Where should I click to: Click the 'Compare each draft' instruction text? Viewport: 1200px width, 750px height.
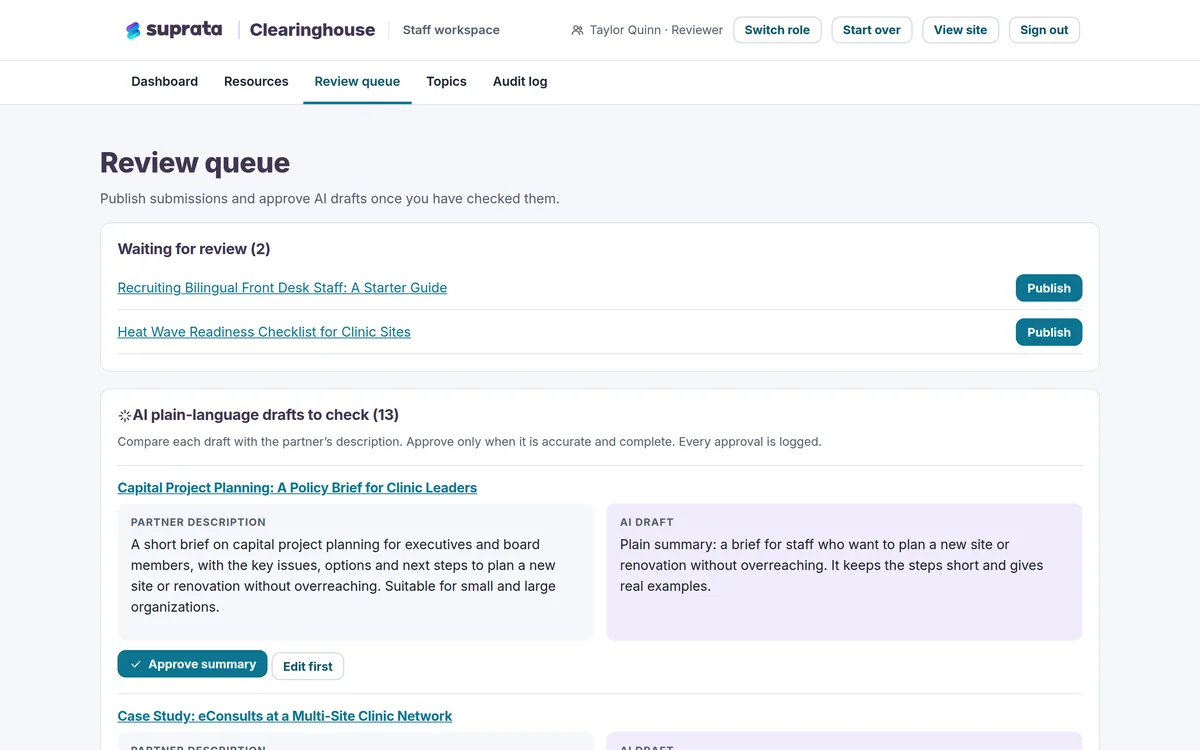coord(470,441)
